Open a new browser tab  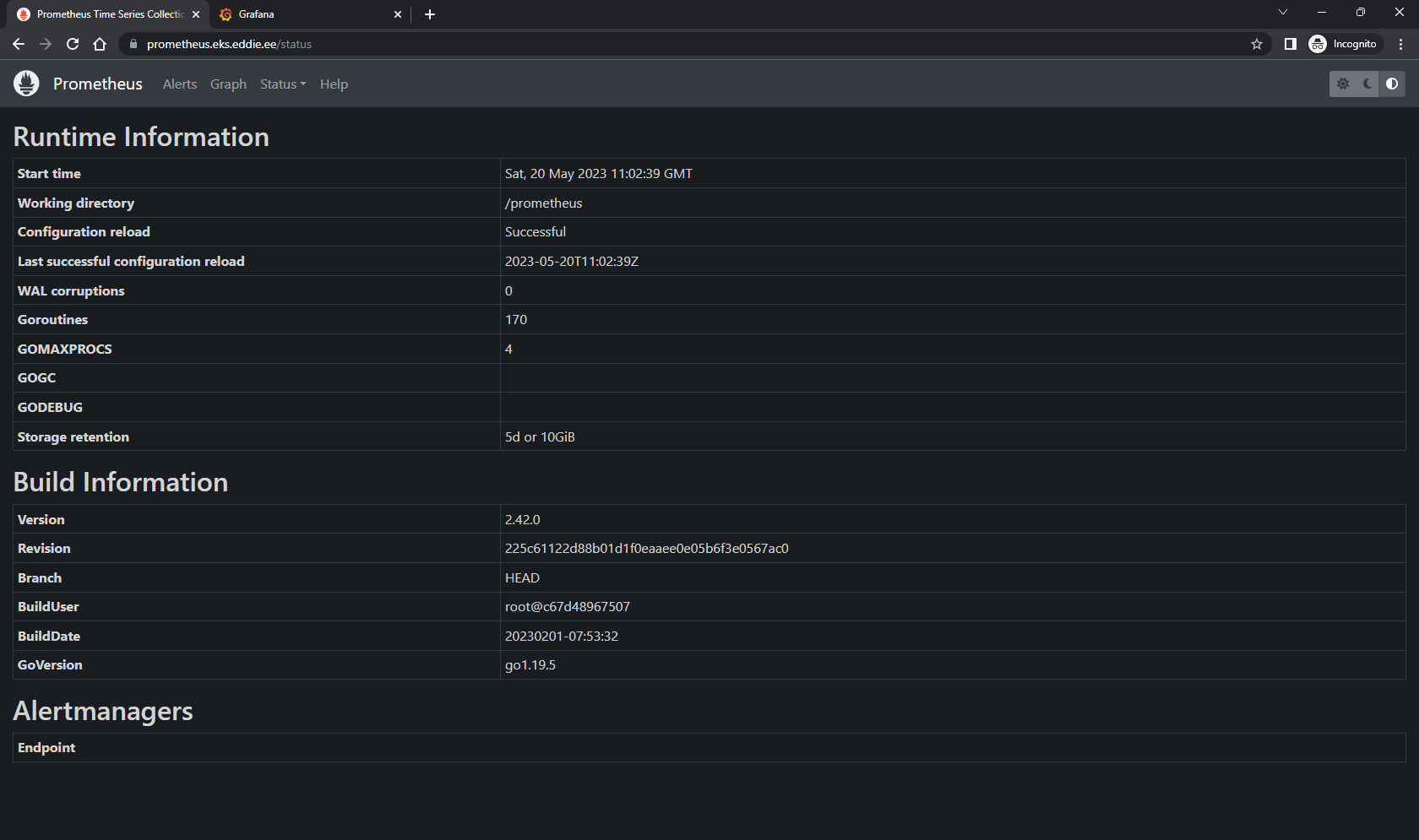pos(430,14)
